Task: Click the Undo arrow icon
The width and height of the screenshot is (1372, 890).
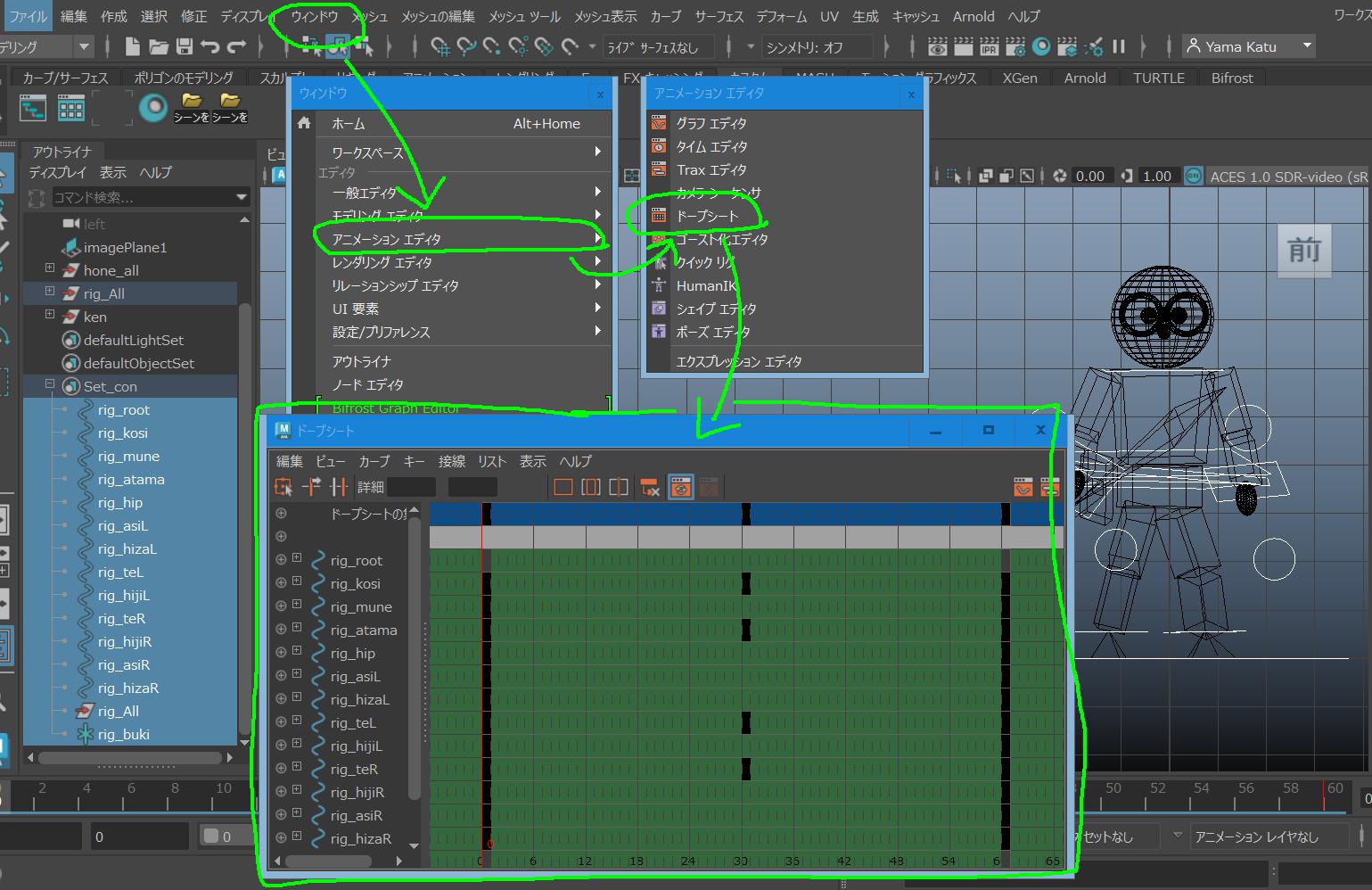Action: 210,46
